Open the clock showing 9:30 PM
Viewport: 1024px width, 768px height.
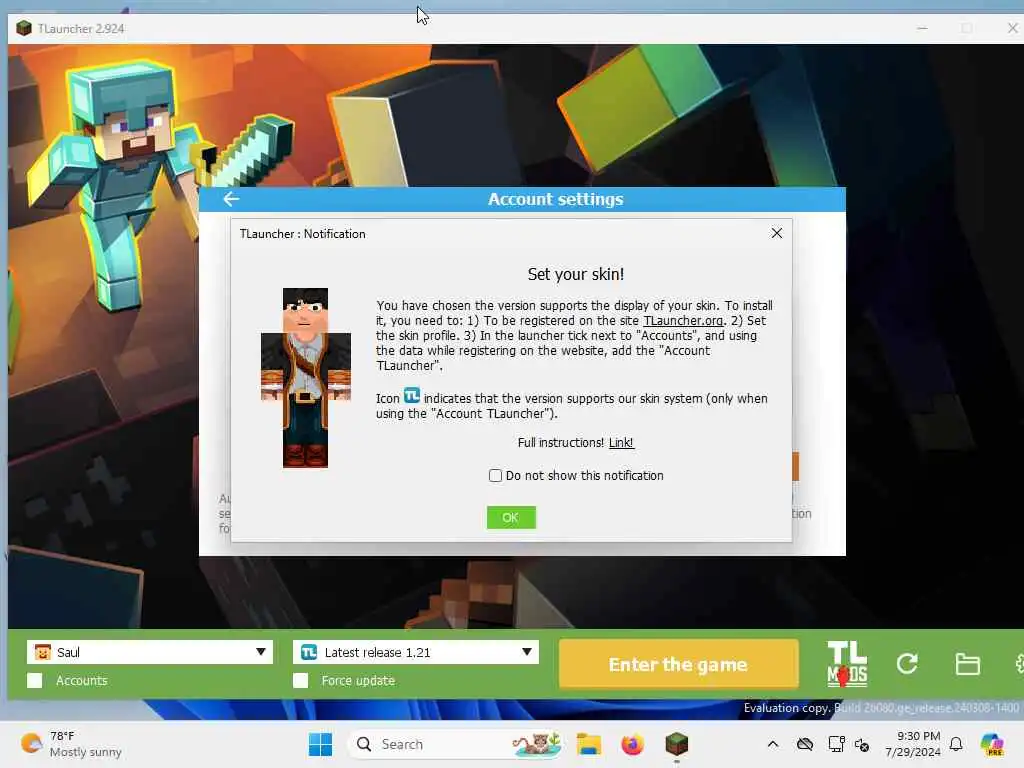tap(912, 744)
